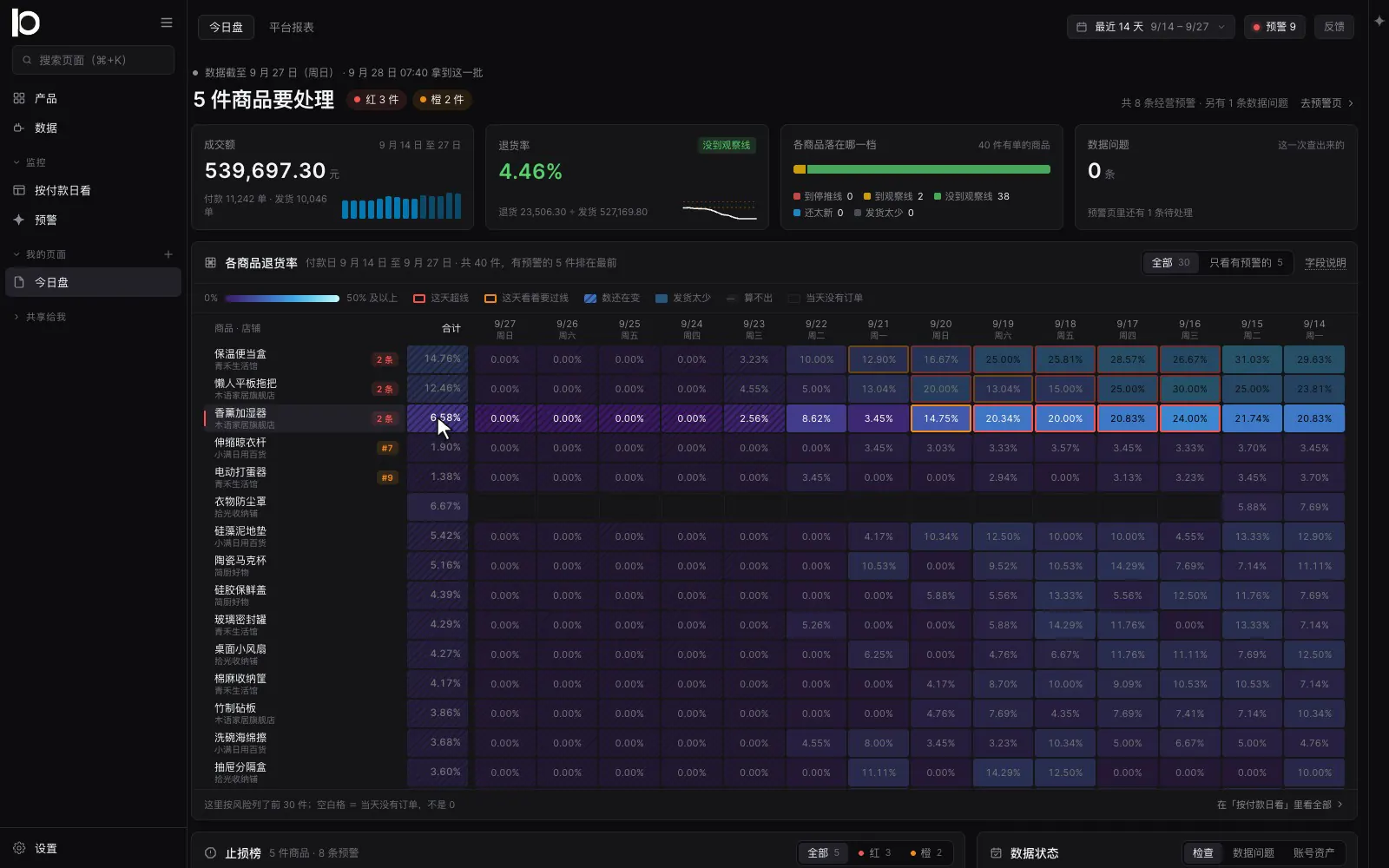
Task: Select 全部 5 in 止损榜 filter
Action: click(824, 853)
